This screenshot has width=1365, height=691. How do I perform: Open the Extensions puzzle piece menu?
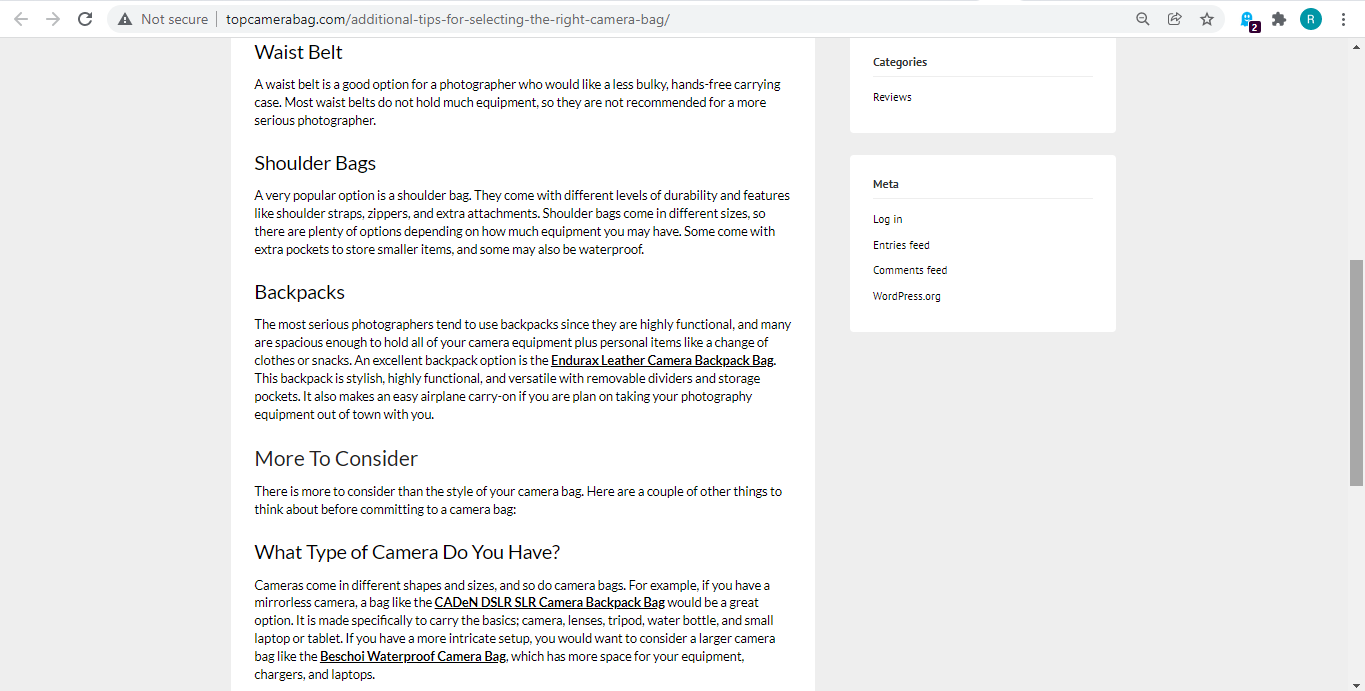coord(1278,19)
